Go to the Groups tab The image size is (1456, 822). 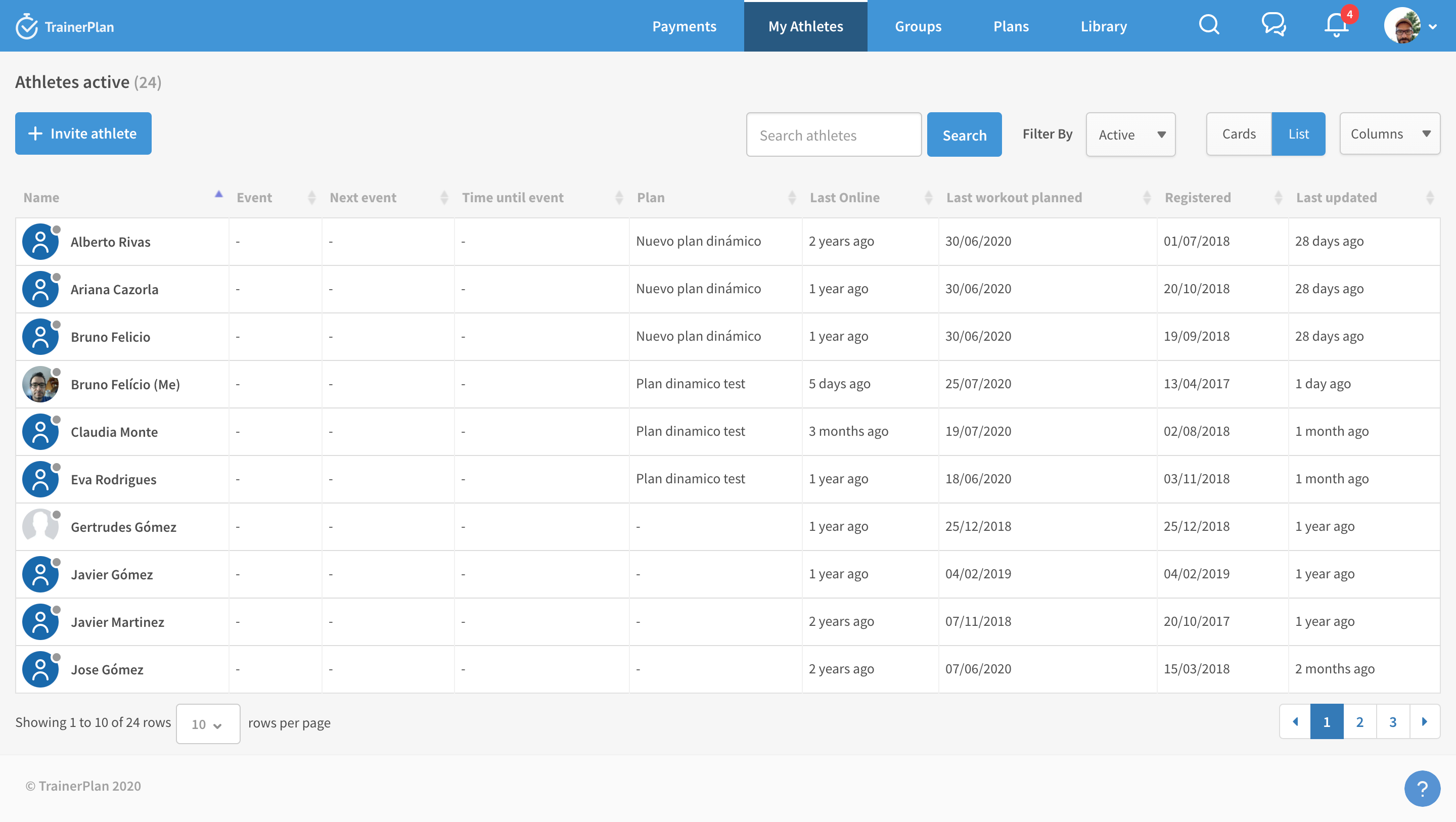tap(918, 27)
